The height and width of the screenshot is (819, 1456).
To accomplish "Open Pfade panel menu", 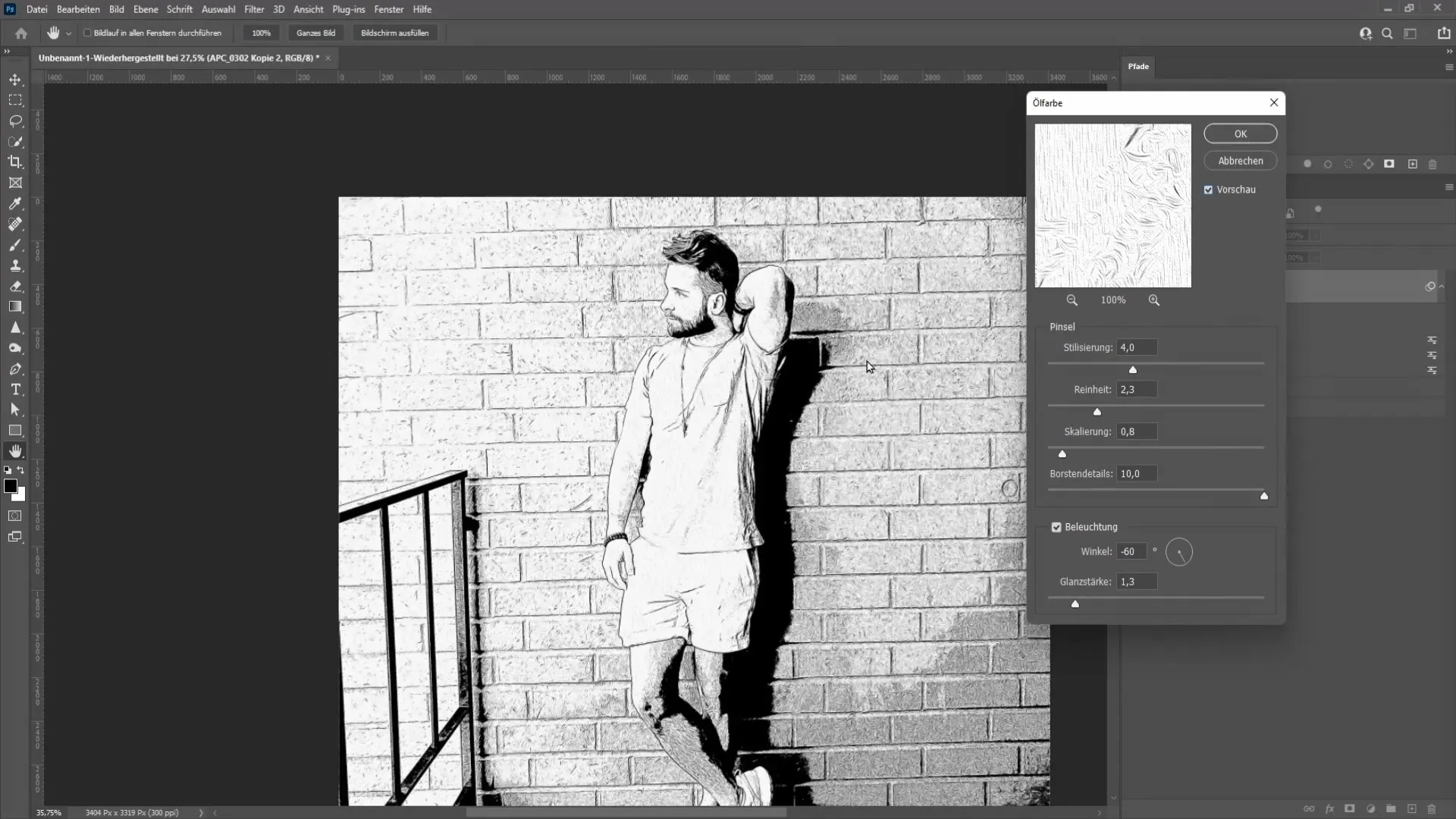I will [1449, 67].
